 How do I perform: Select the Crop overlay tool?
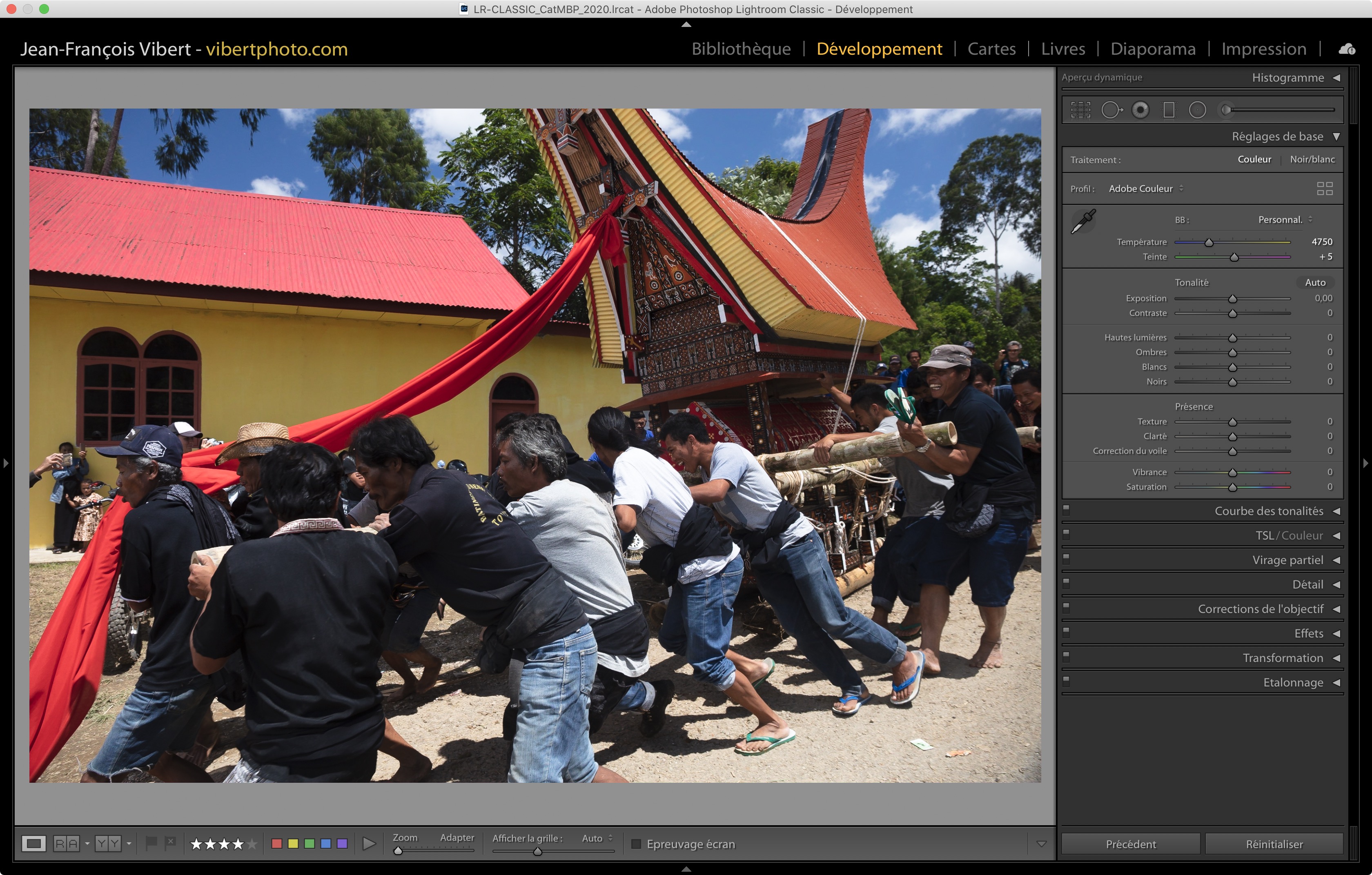[x=1080, y=110]
